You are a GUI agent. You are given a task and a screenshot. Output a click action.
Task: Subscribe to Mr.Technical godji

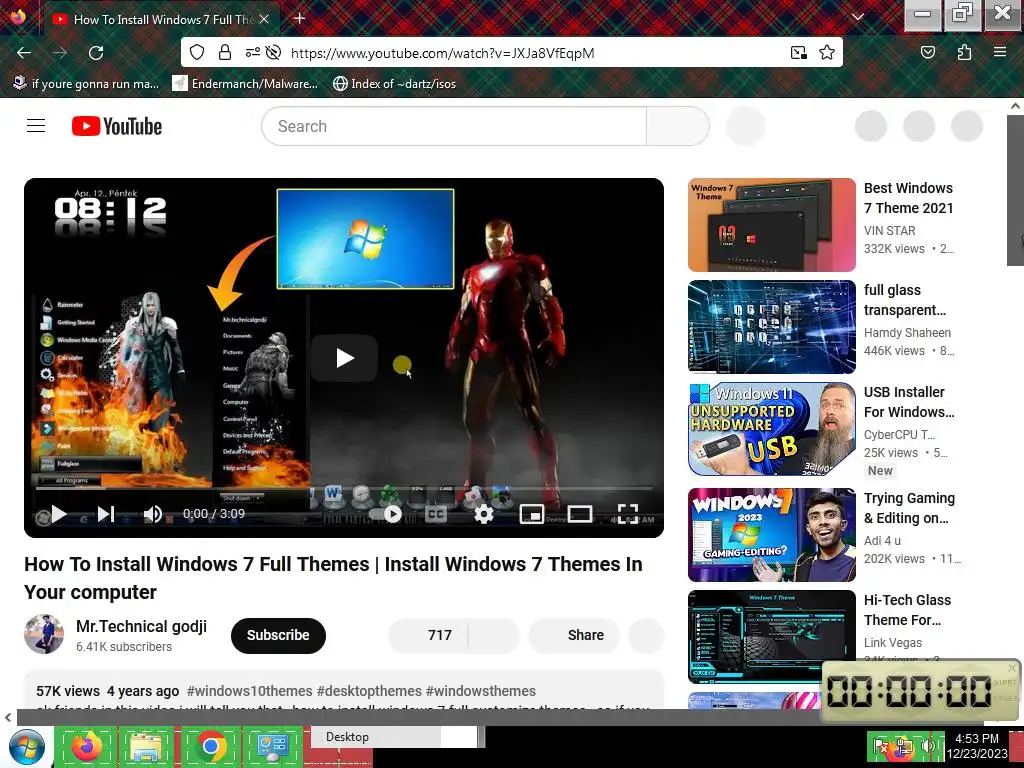278,635
